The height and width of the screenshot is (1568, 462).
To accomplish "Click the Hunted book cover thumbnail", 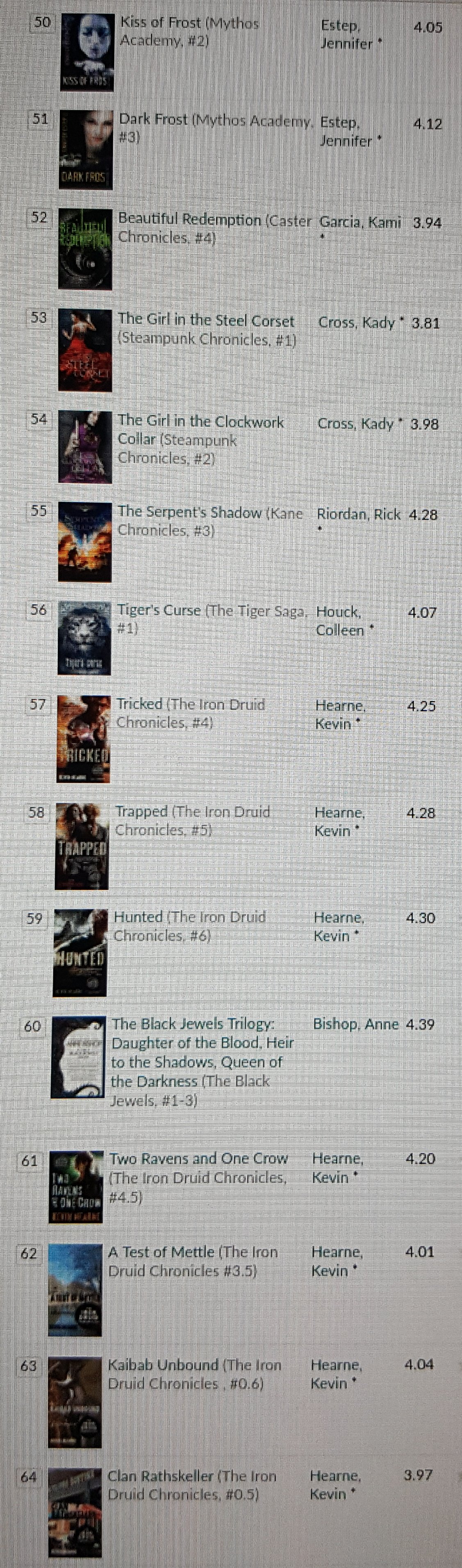I will (x=80, y=952).
